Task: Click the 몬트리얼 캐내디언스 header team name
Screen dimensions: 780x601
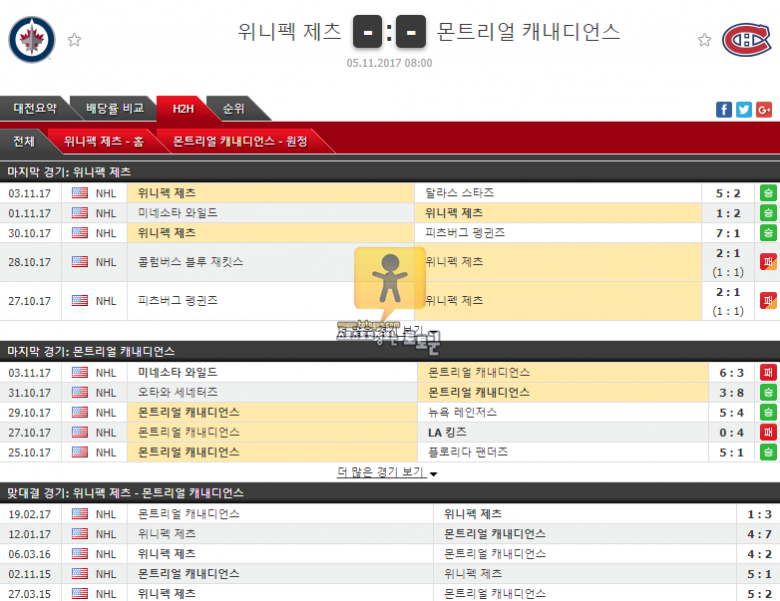Action: tap(528, 31)
